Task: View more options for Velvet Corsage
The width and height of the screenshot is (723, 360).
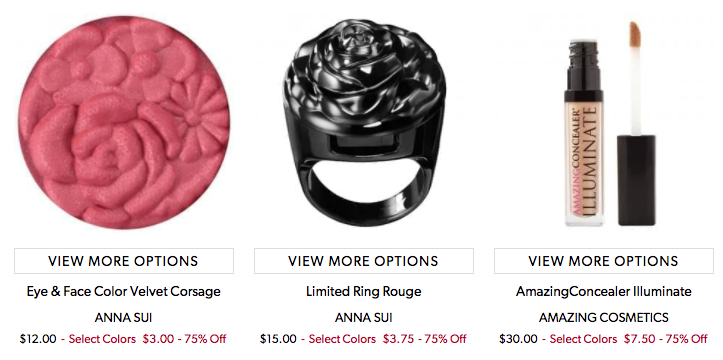Action: pos(124,261)
